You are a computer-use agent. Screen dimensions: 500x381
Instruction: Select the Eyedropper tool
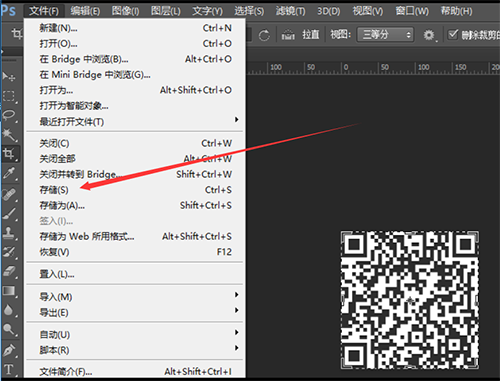click(9, 173)
